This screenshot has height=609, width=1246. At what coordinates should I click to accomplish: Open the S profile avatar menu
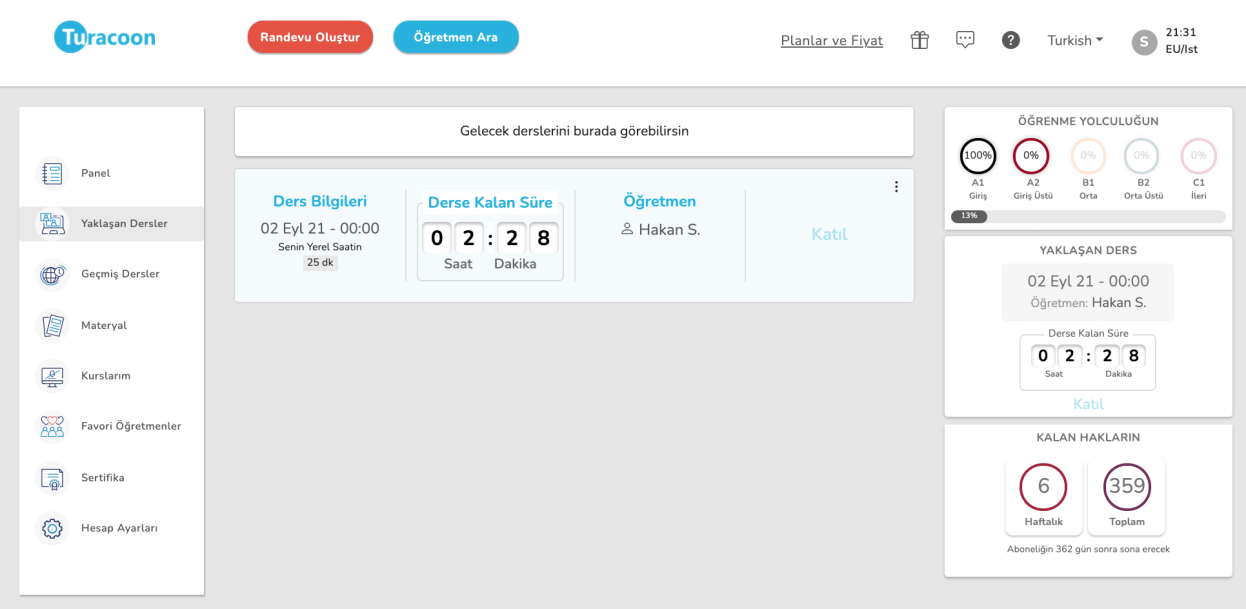point(1143,43)
